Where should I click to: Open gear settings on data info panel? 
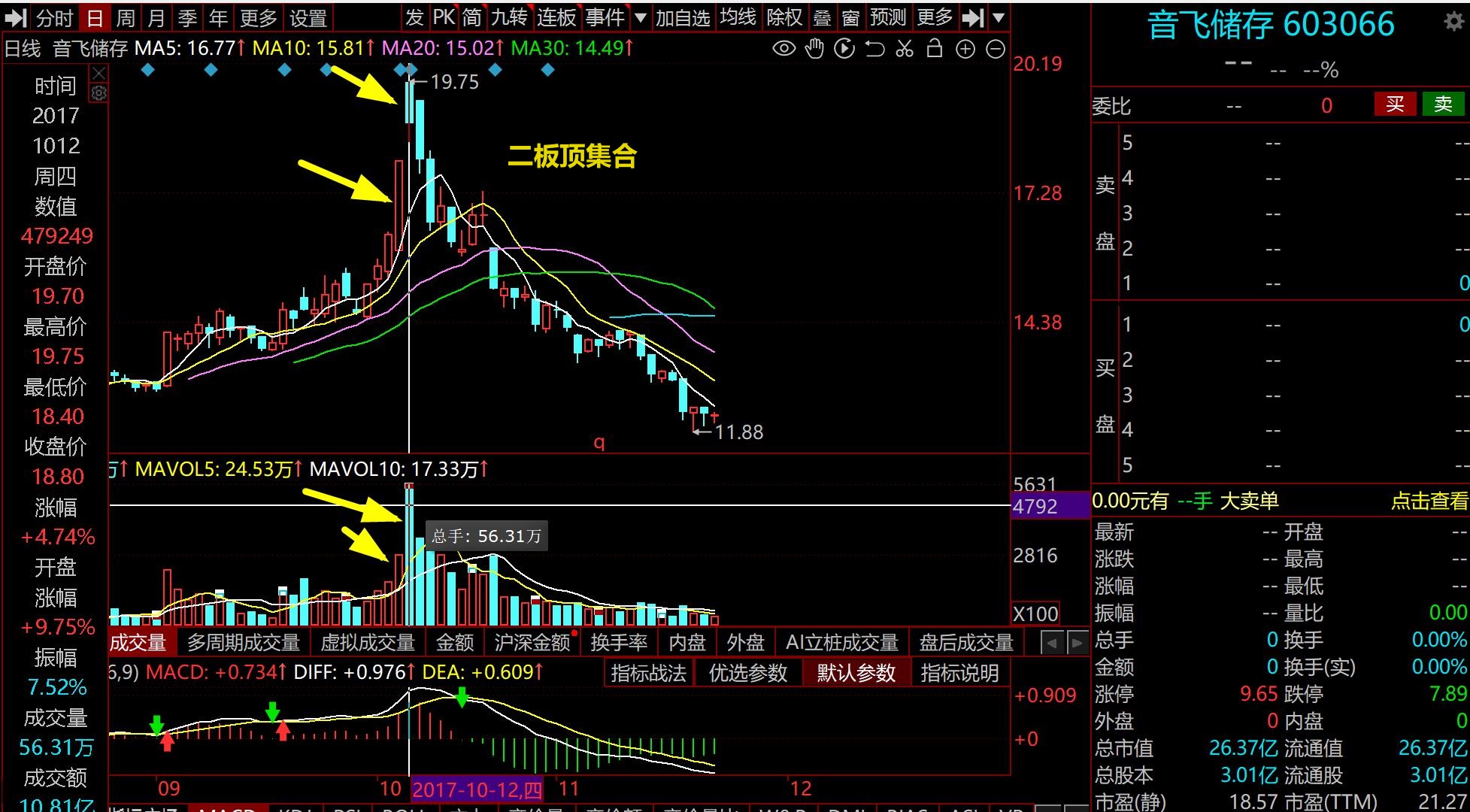[x=99, y=92]
